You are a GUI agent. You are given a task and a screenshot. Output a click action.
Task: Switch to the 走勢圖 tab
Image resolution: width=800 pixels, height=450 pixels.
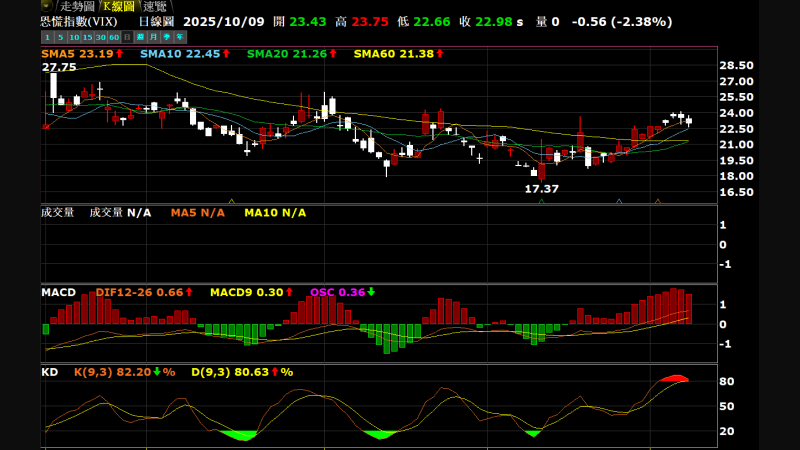pyautogui.click(x=76, y=6)
